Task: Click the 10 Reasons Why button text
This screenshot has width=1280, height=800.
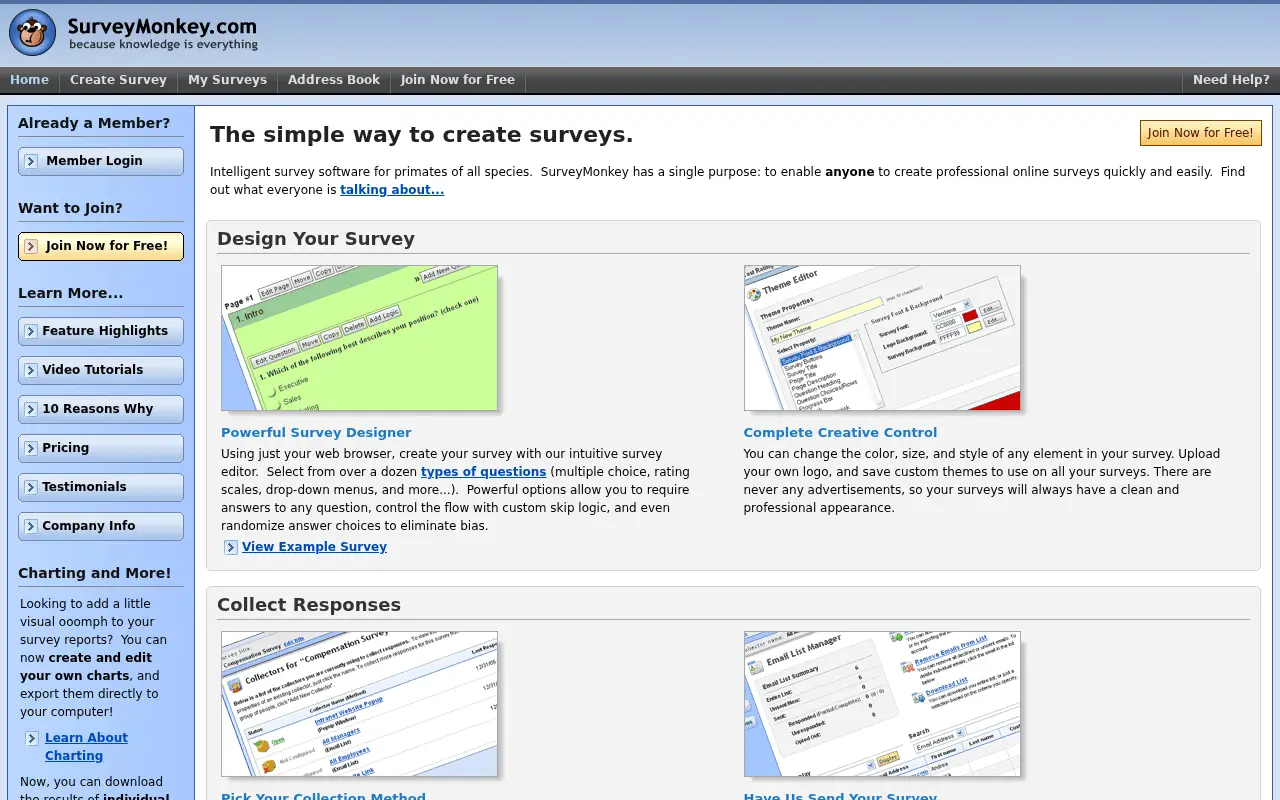Action: [x=97, y=409]
